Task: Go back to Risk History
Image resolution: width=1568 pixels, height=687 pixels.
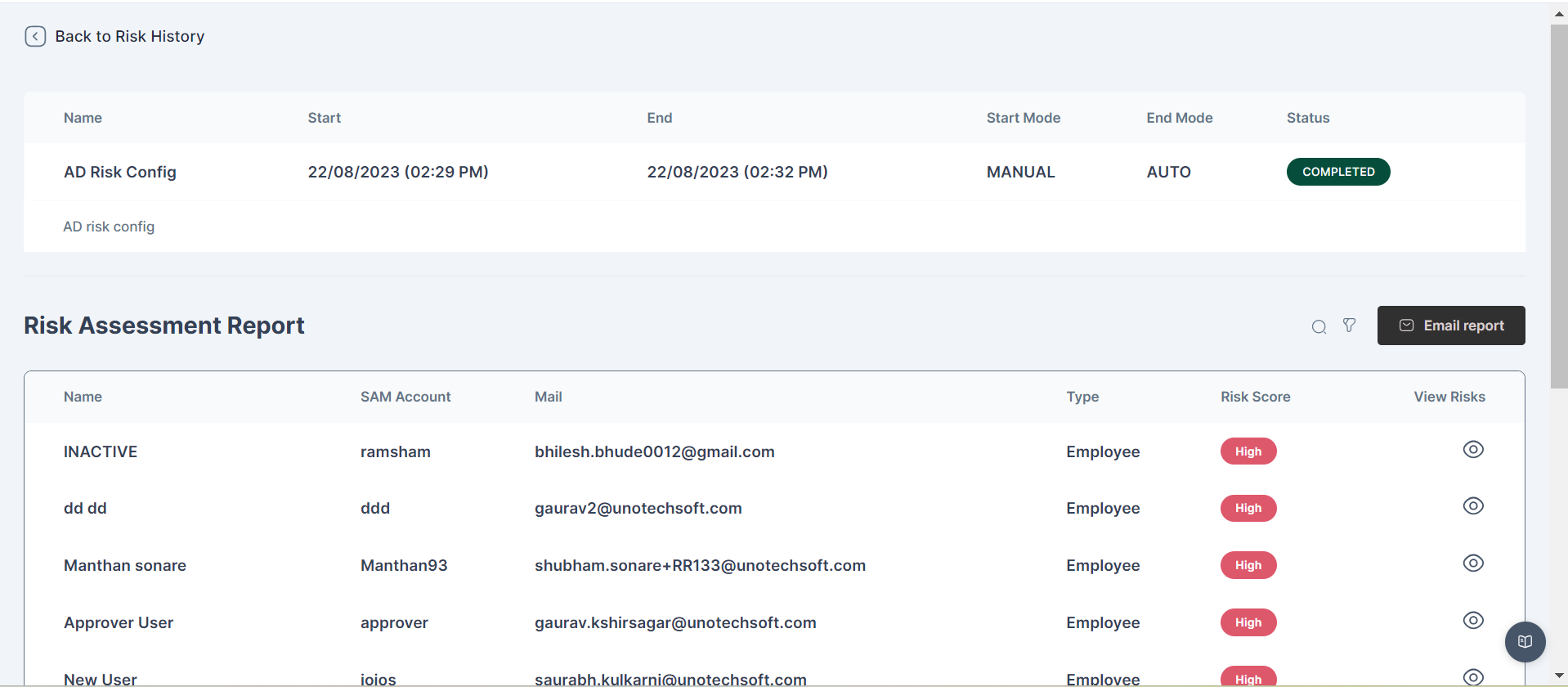Action: click(129, 36)
